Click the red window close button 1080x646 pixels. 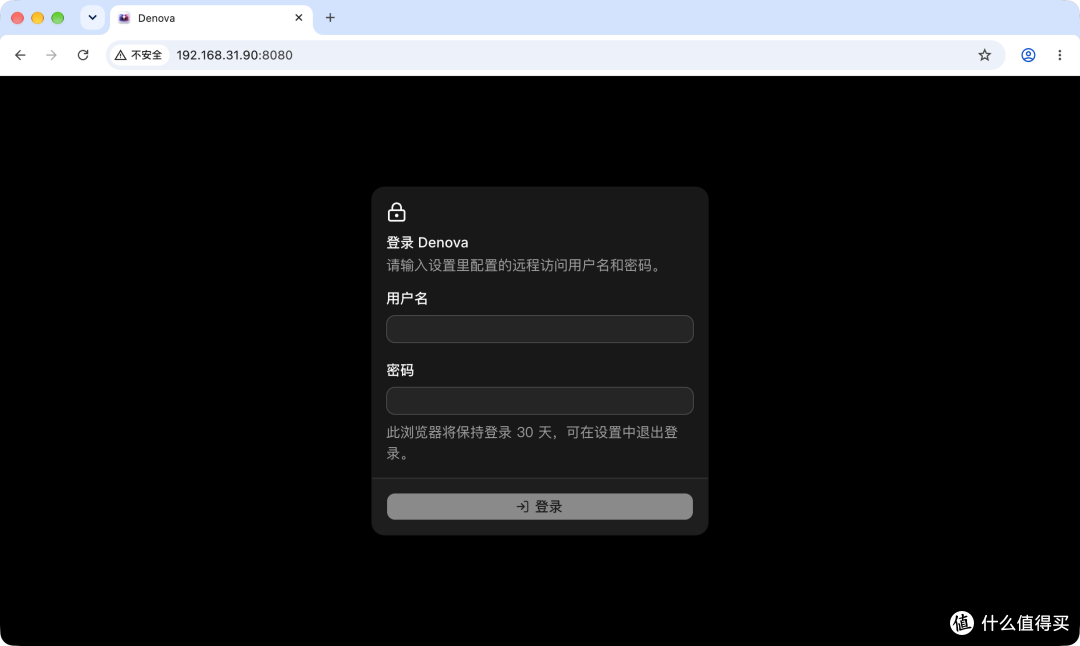pyautogui.click(x=17, y=18)
